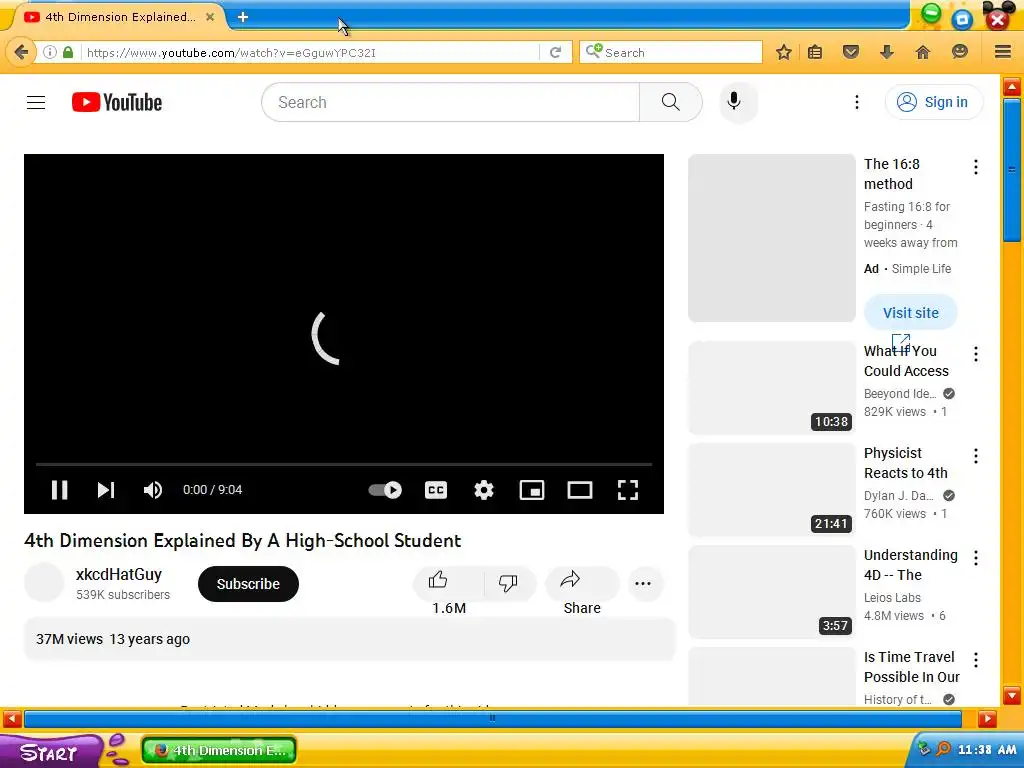Close the 4th Dimension Explained tab

click(210, 17)
